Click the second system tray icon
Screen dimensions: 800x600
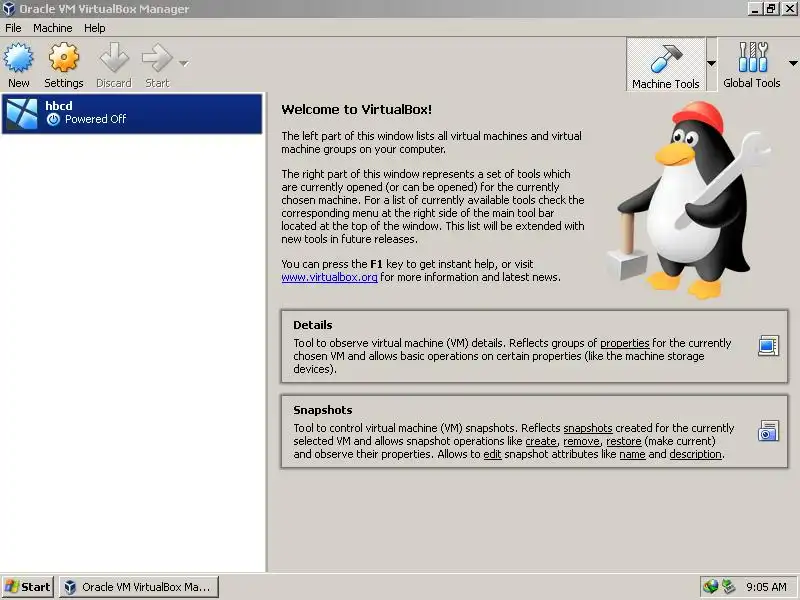tap(728, 587)
